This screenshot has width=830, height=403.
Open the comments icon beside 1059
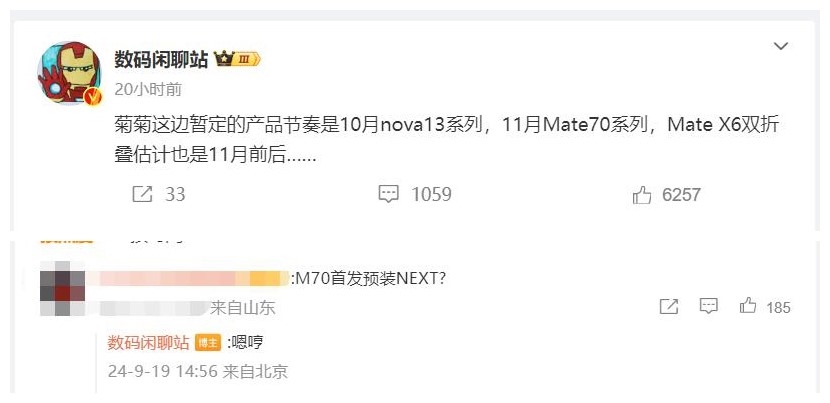click(389, 194)
